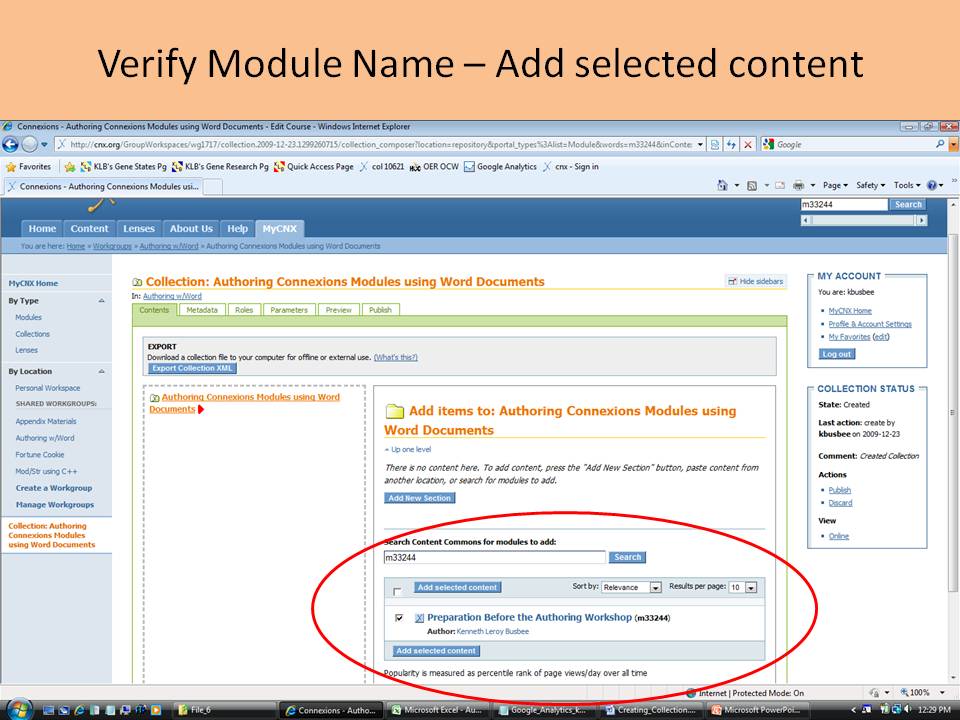Screen dimensions: 960x720
Task: Open the col 10621 favorite
Action: (381, 167)
